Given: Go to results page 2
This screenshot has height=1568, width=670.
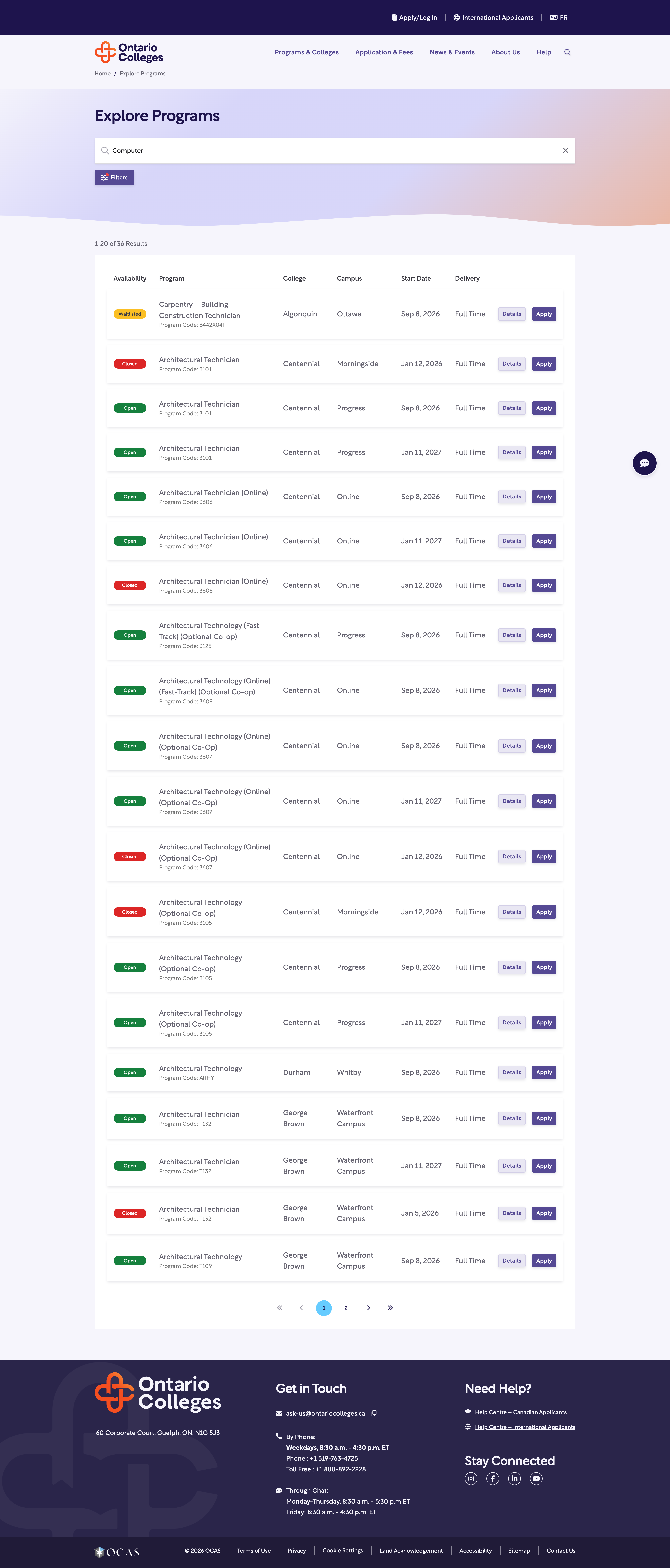Looking at the screenshot, I should click(346, 1308).
